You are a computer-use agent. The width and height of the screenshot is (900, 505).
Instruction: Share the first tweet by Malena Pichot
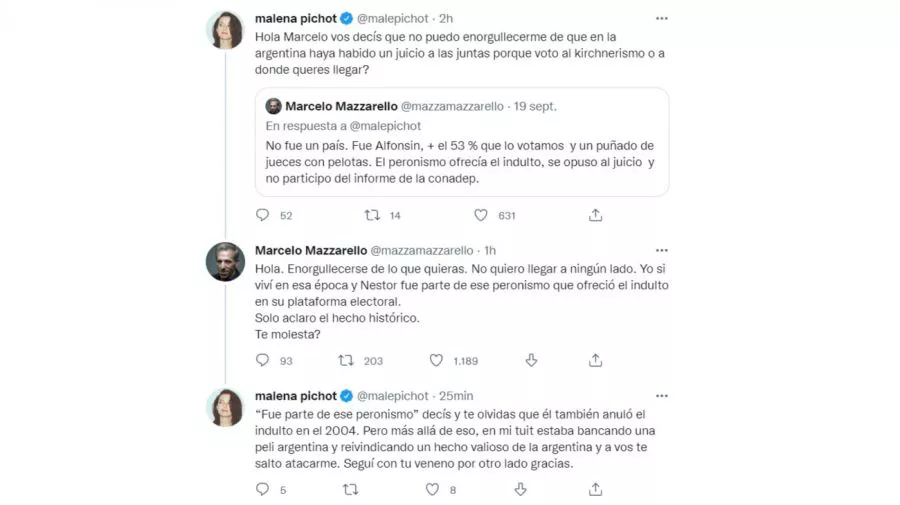[x=595, y=215]
